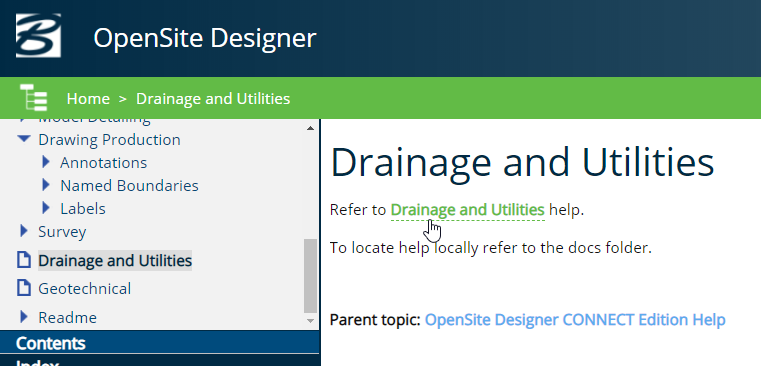761x366 pixels.
Task: Click sidebar scrollbar up arrow
Action: [x=311, y=128]
